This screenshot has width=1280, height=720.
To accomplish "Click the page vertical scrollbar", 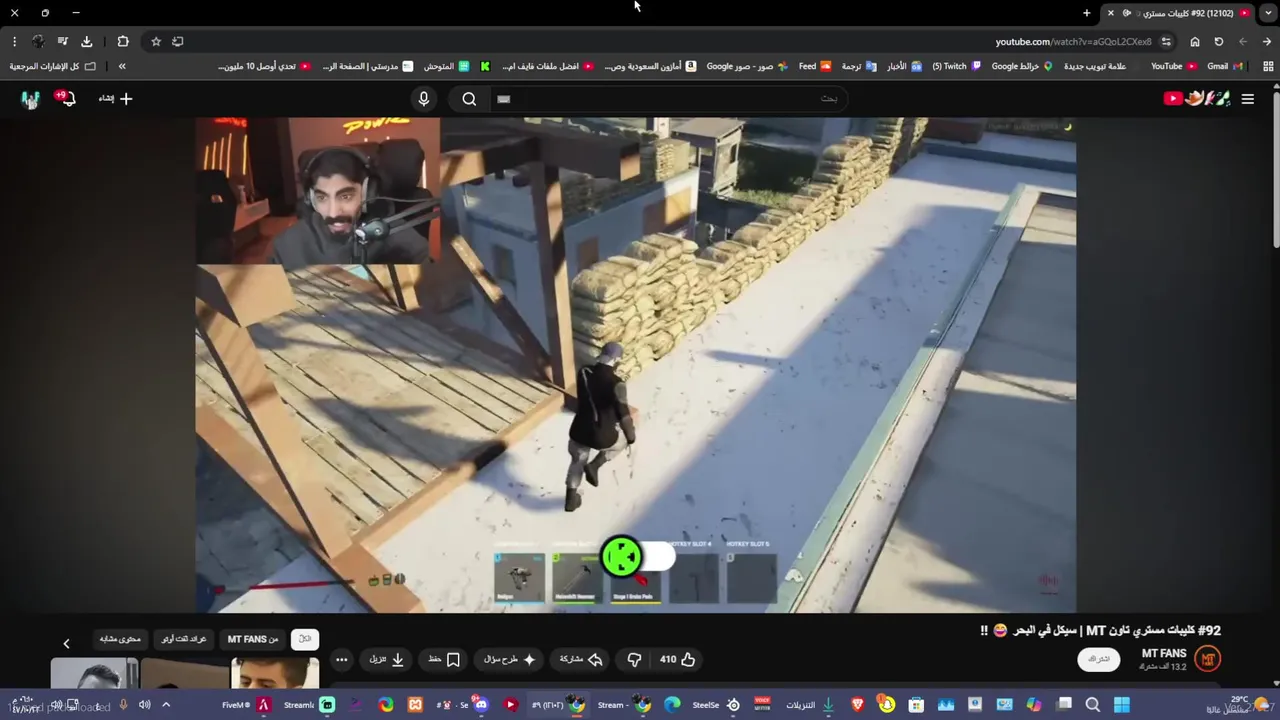I will click(1276, 170).
